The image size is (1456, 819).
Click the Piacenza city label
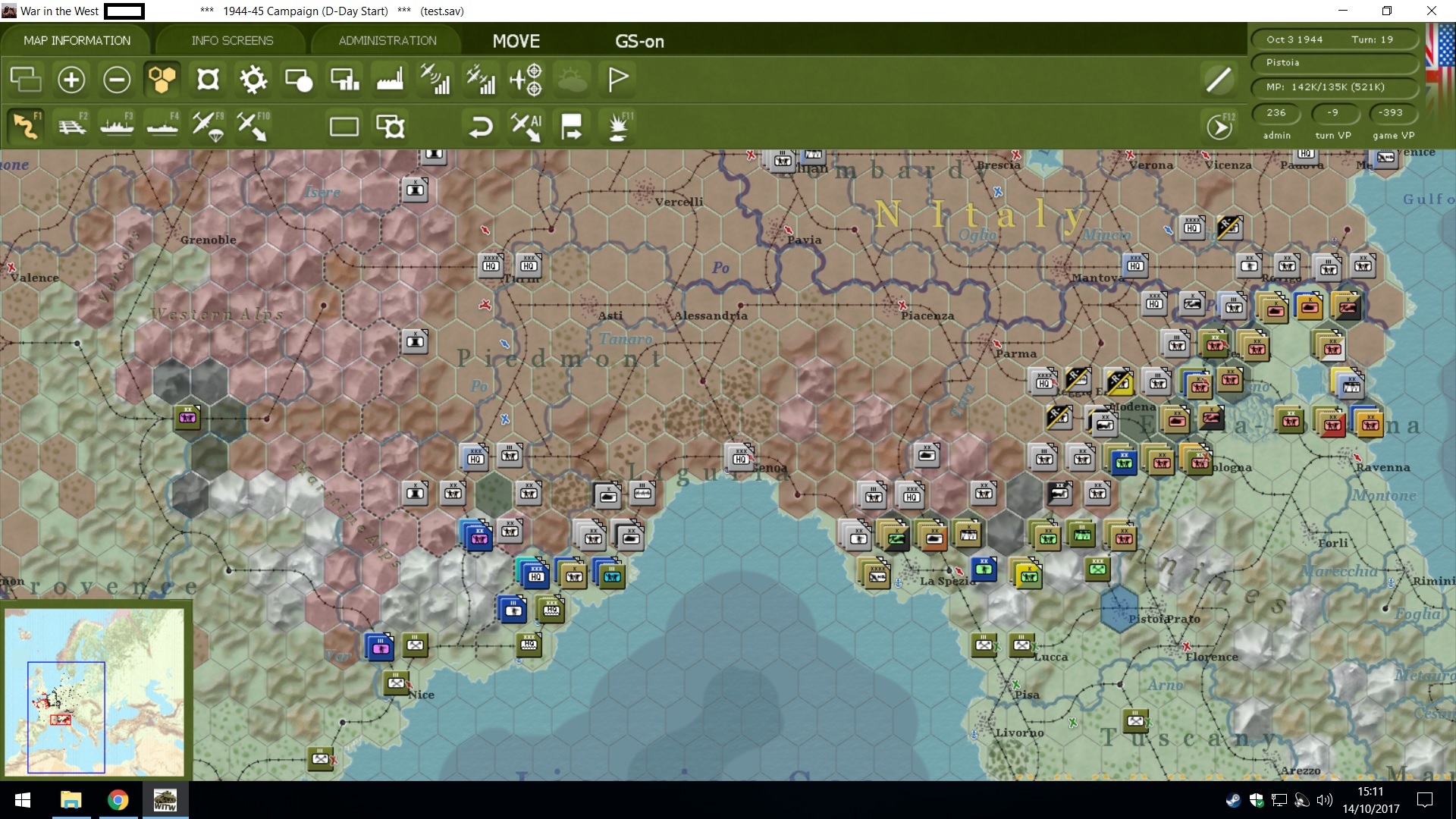click(x=927, y=315)
